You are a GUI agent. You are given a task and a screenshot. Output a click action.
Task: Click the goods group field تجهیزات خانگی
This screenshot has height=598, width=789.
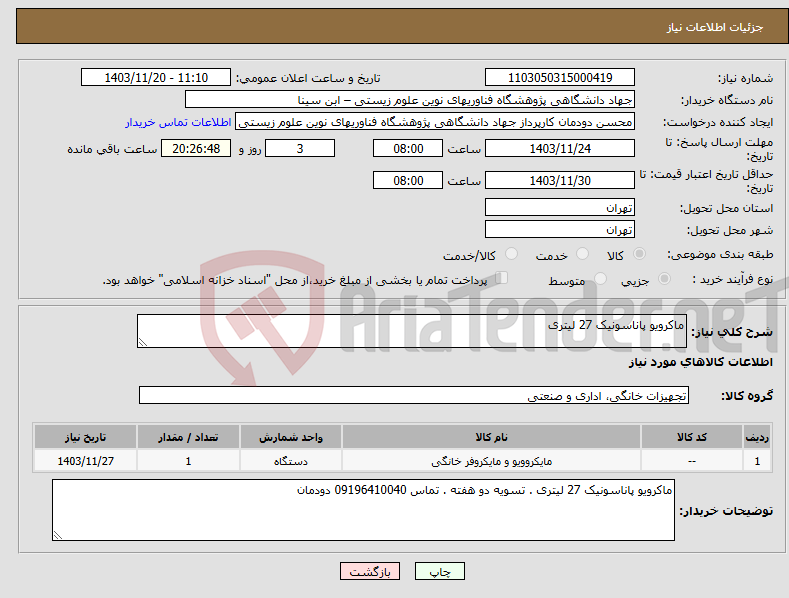[x=414, y=395]
